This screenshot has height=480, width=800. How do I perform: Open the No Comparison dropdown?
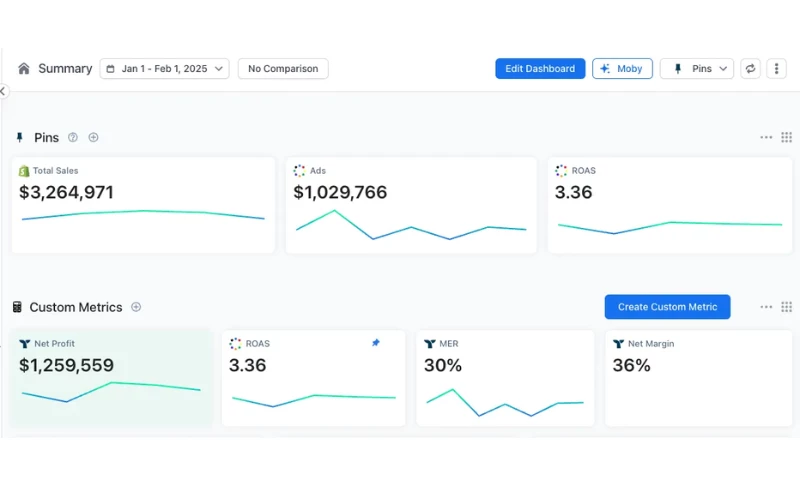pos(283,69)
